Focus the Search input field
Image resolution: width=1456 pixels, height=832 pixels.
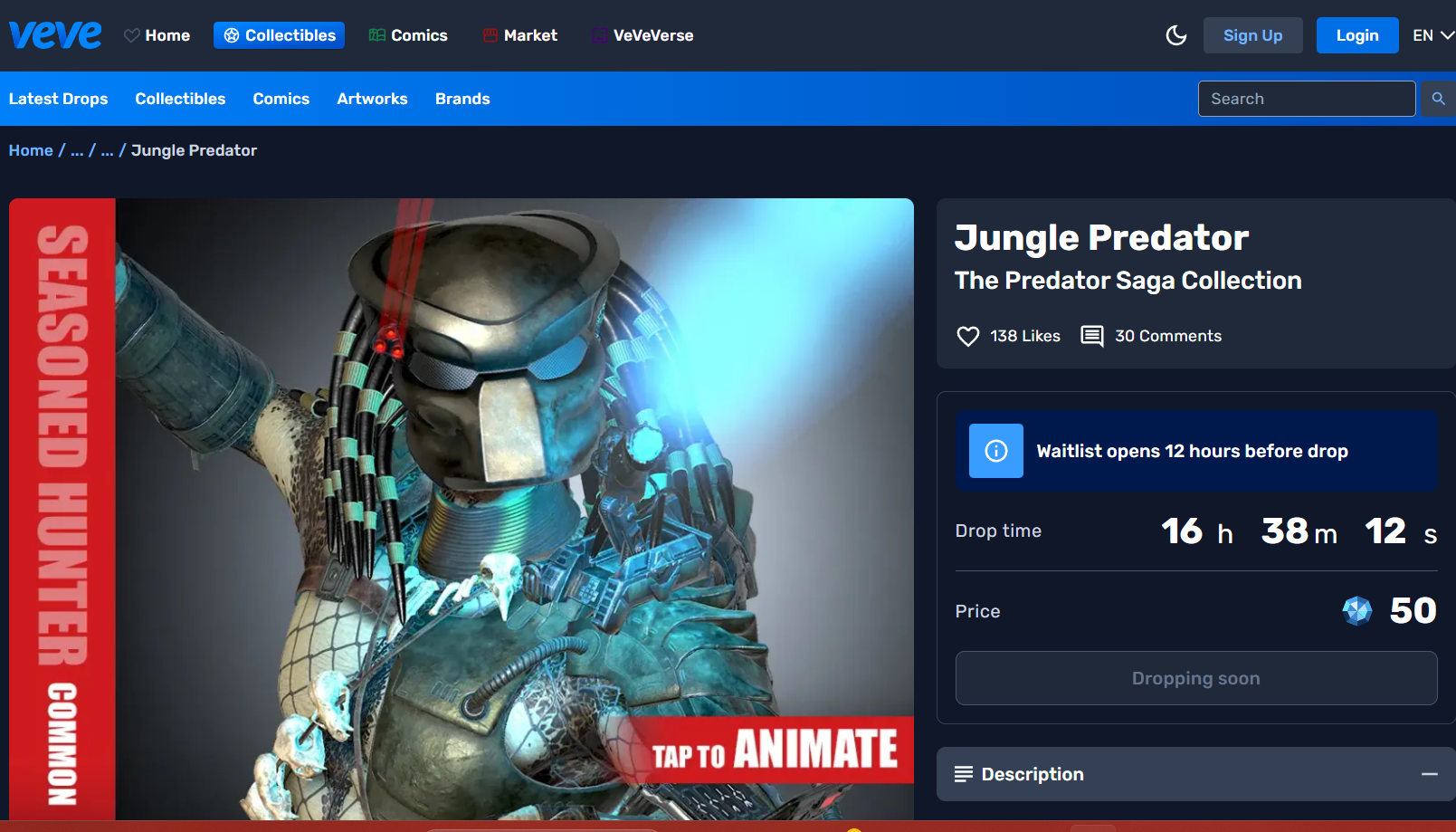1306,99
